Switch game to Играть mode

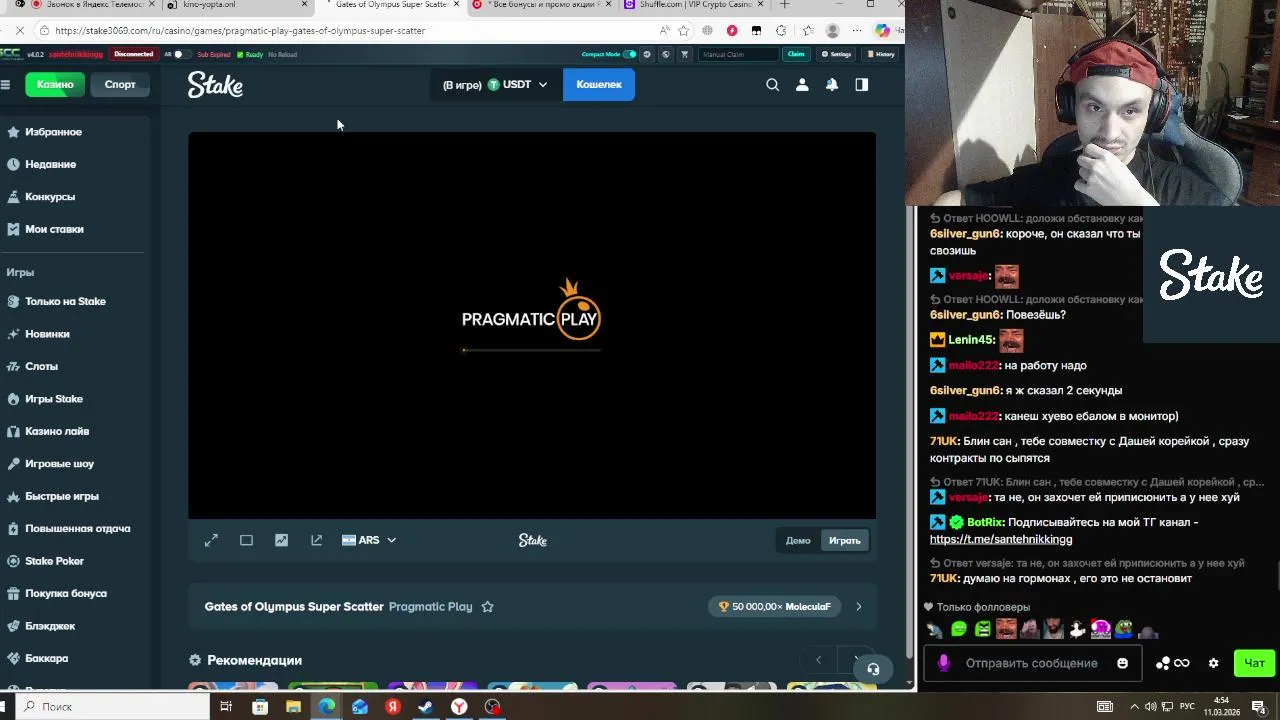[845, 541]
